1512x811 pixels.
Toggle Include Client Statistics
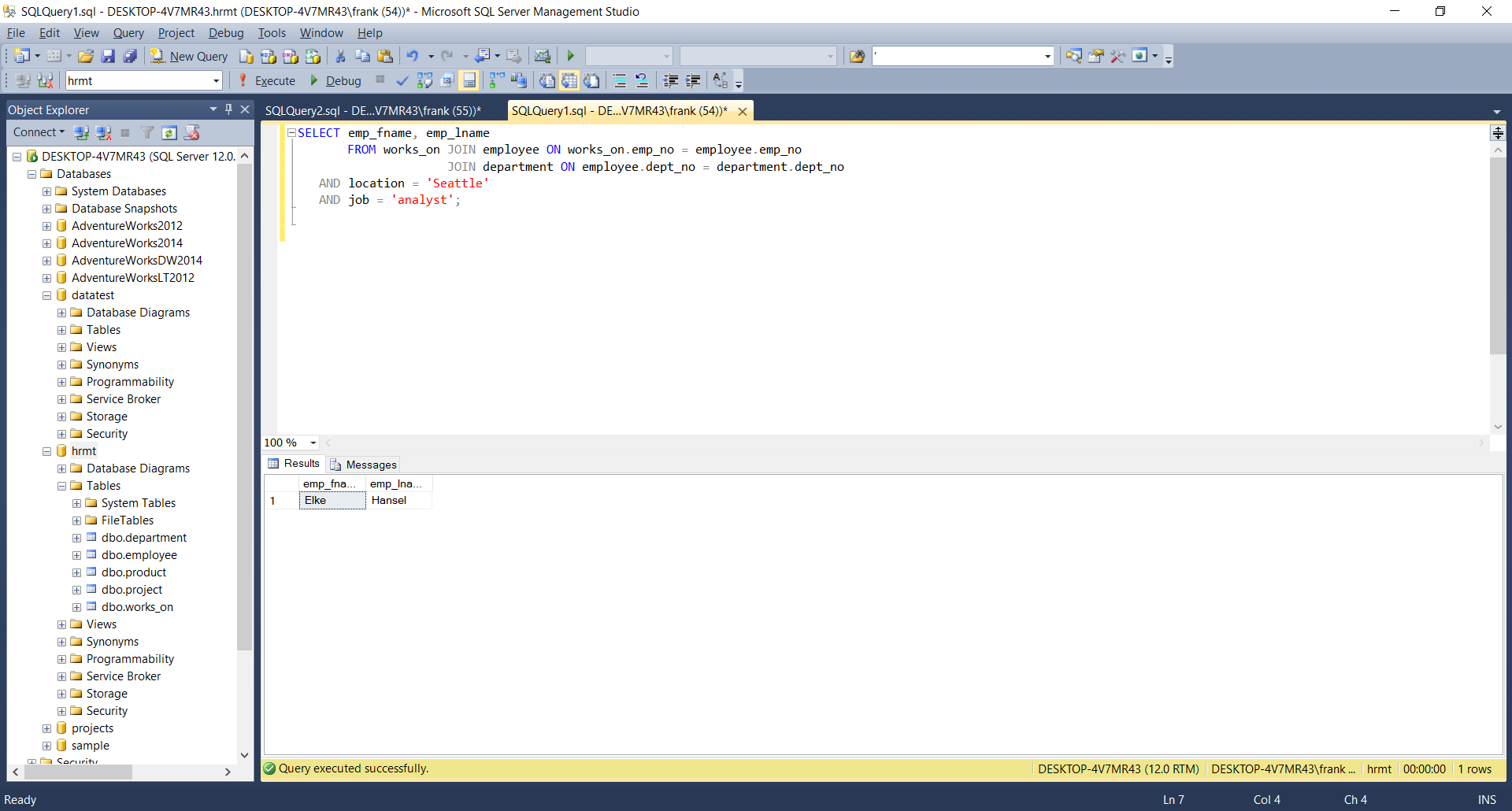coord(519,80)
